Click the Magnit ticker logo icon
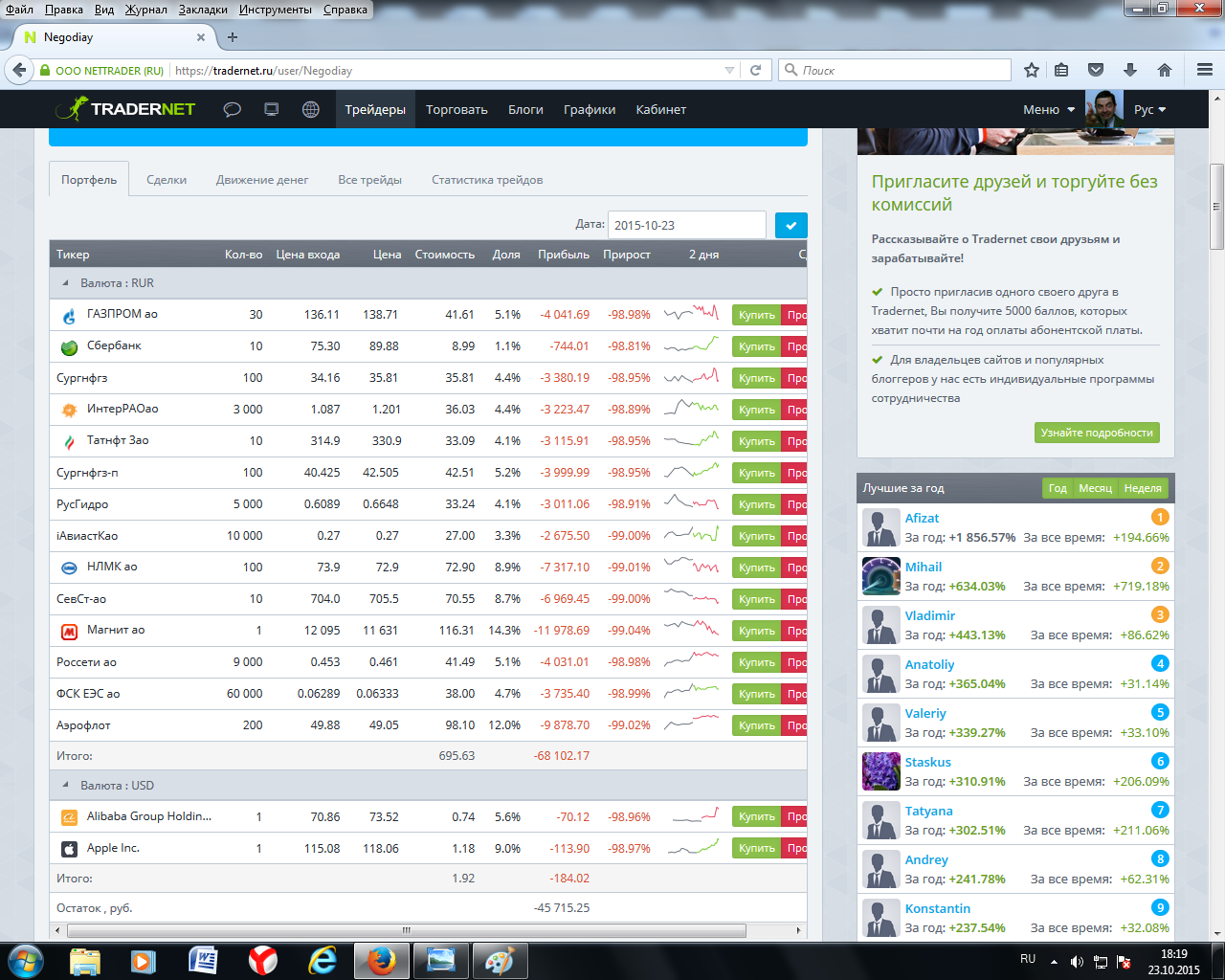The width and height of the screenshot is (1225, 980). [x=69, y=631]
